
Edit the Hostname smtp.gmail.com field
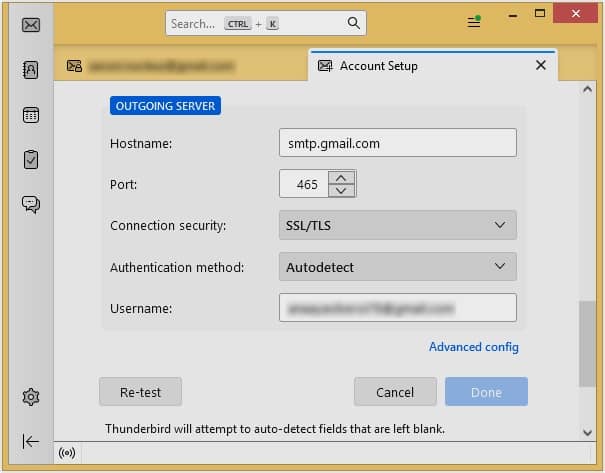pyautogui.click(x=398, y=143)
